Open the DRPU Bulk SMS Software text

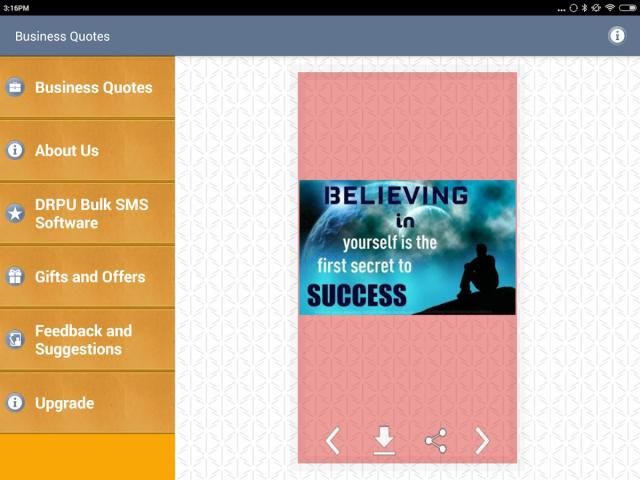[x=91, y=213]
